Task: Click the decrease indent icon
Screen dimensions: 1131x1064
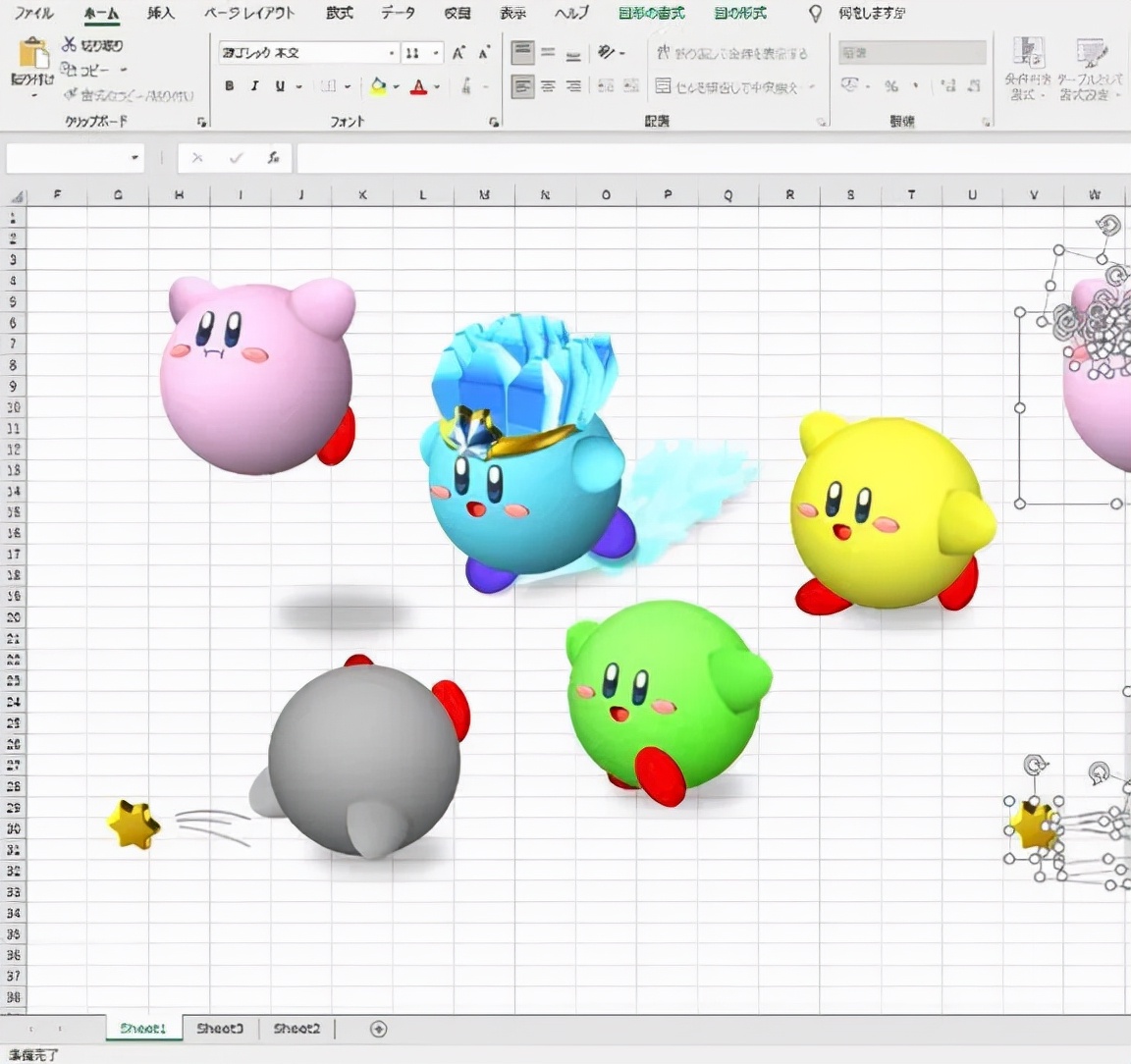Action: tap(606, 86)
